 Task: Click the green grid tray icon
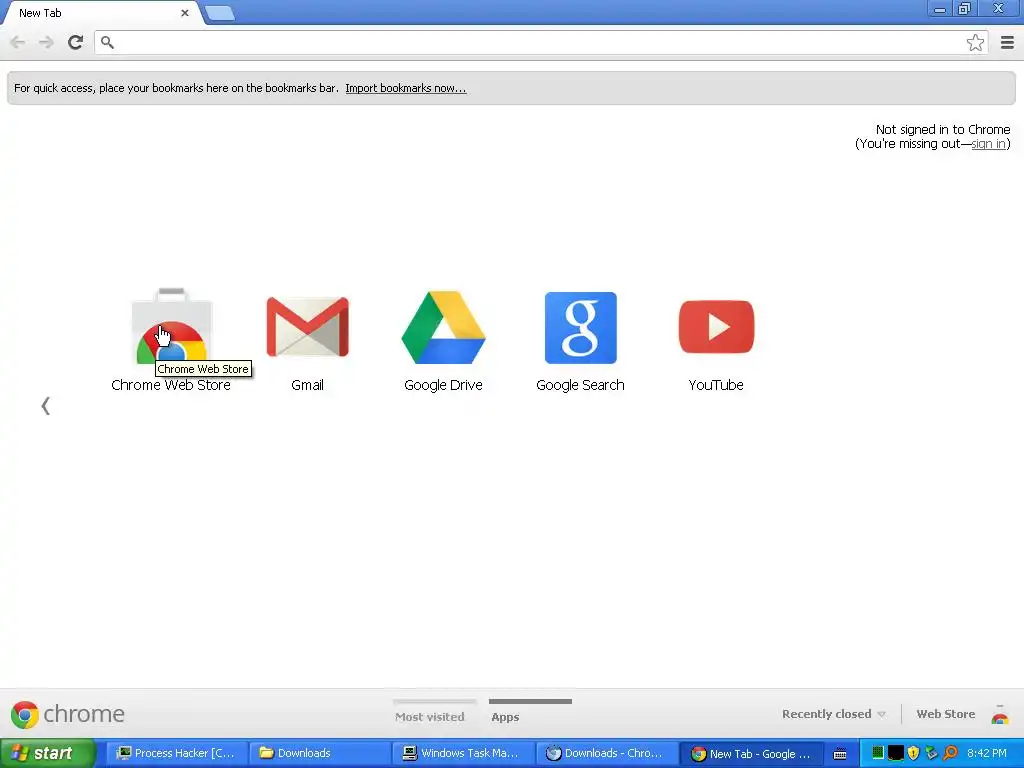click(x=878, y=753)
